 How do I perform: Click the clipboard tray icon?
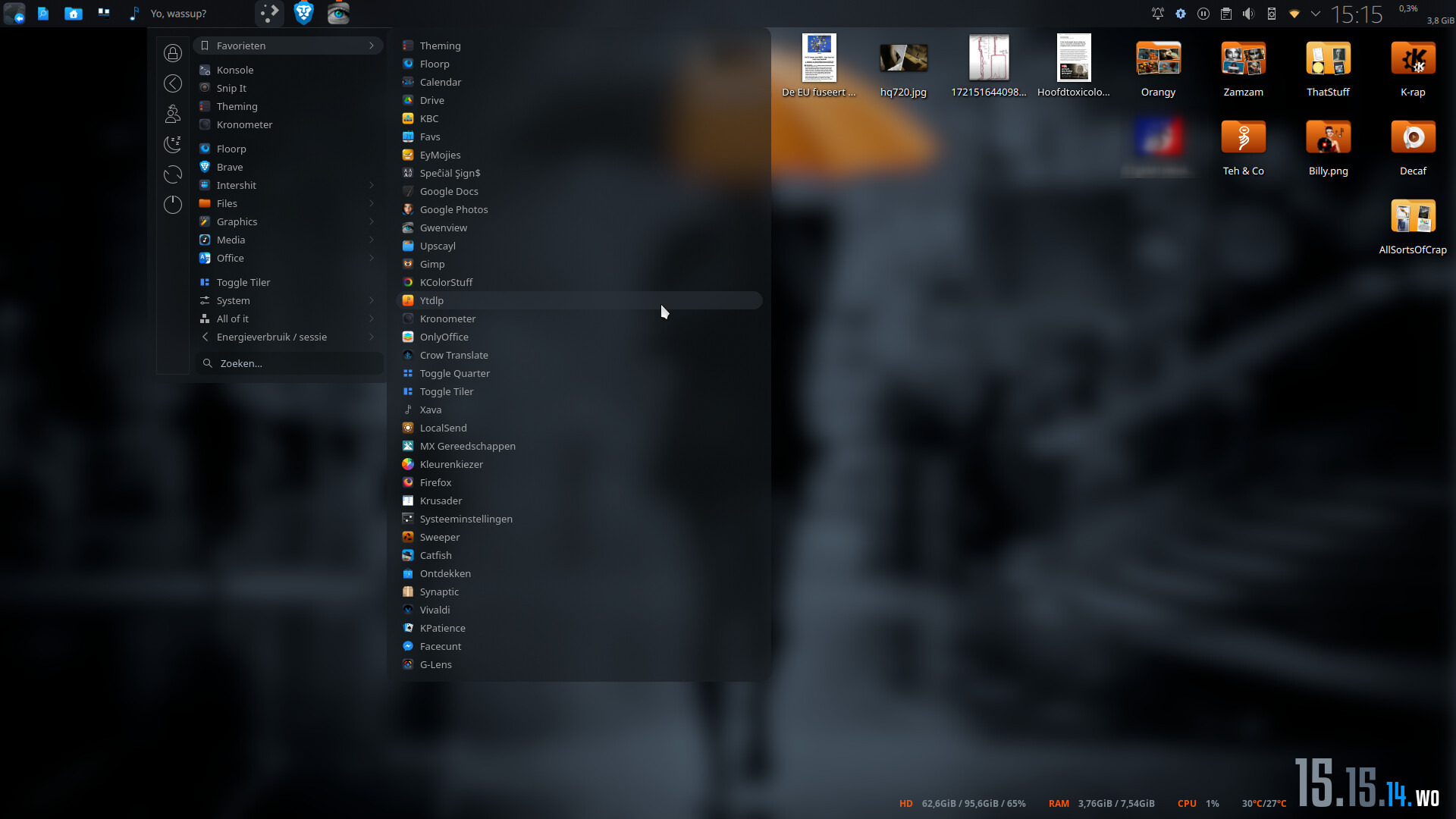[1226, 14]
